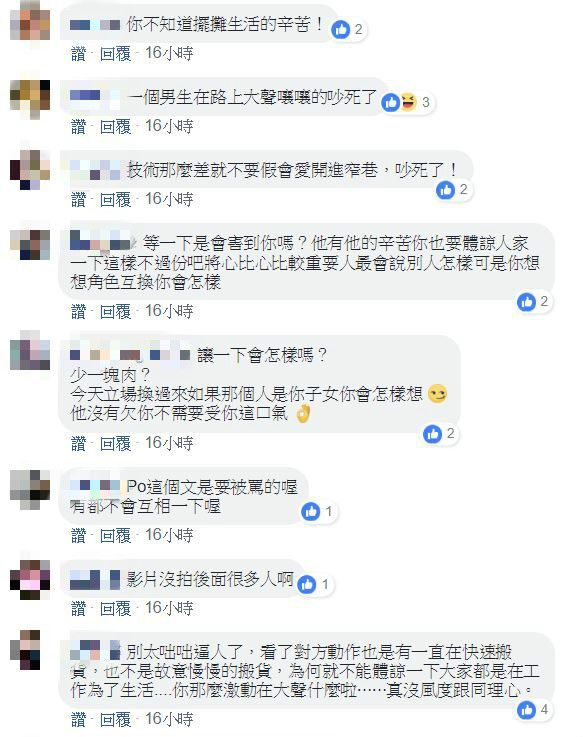Click thumbs-up reaction on 技術那麼差 comment

click(x=445, y=190)
